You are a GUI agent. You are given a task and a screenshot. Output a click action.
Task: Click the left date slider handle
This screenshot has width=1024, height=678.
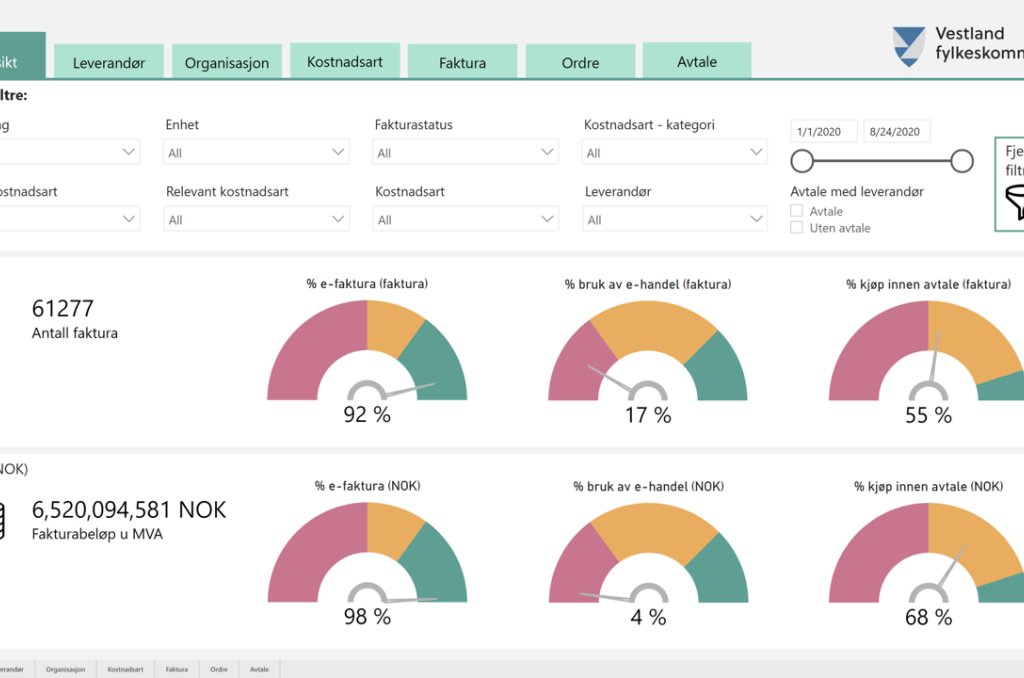[x=802, y=161]
